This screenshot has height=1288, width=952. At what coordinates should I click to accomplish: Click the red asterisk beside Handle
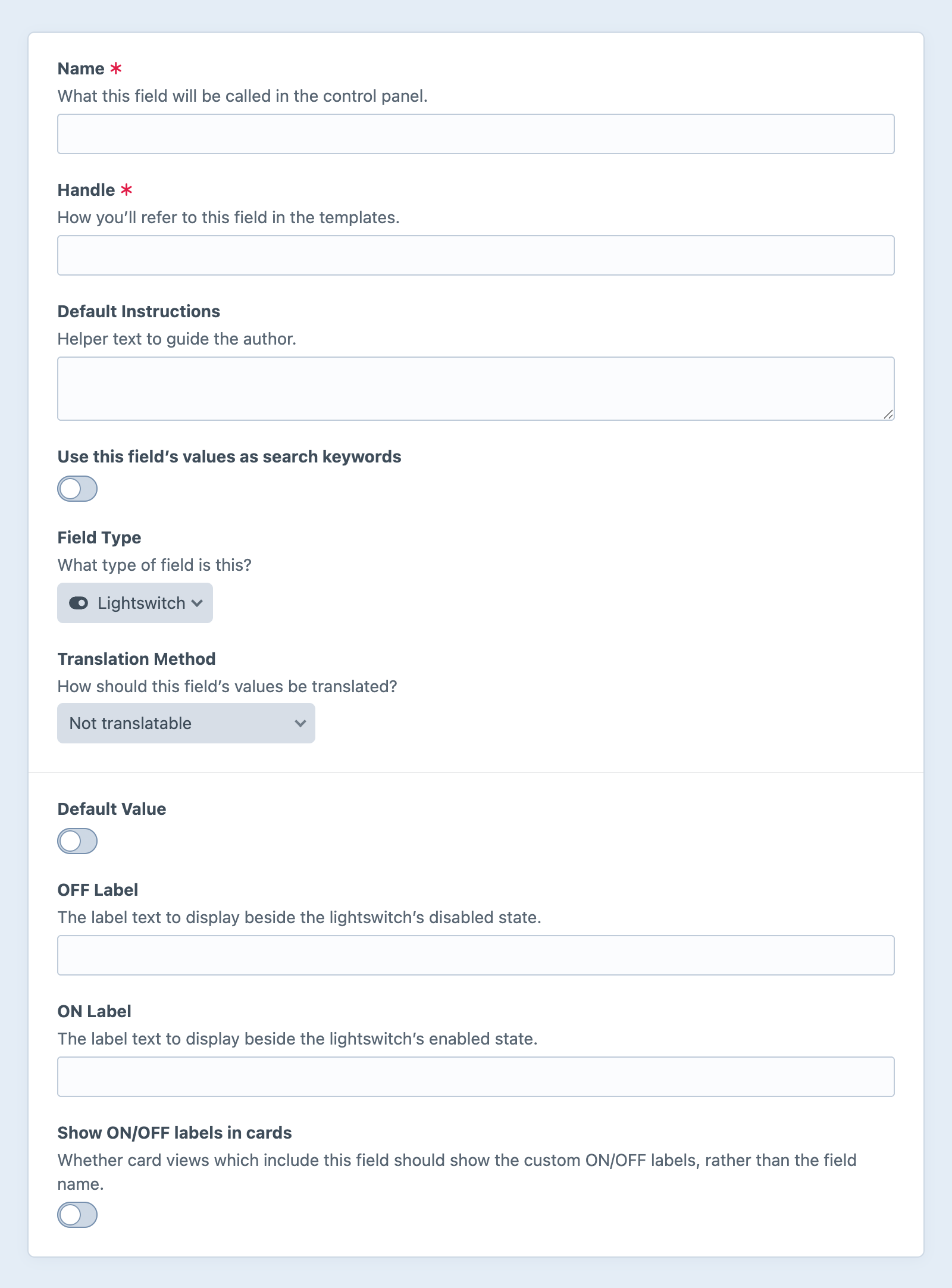point(126,189)
